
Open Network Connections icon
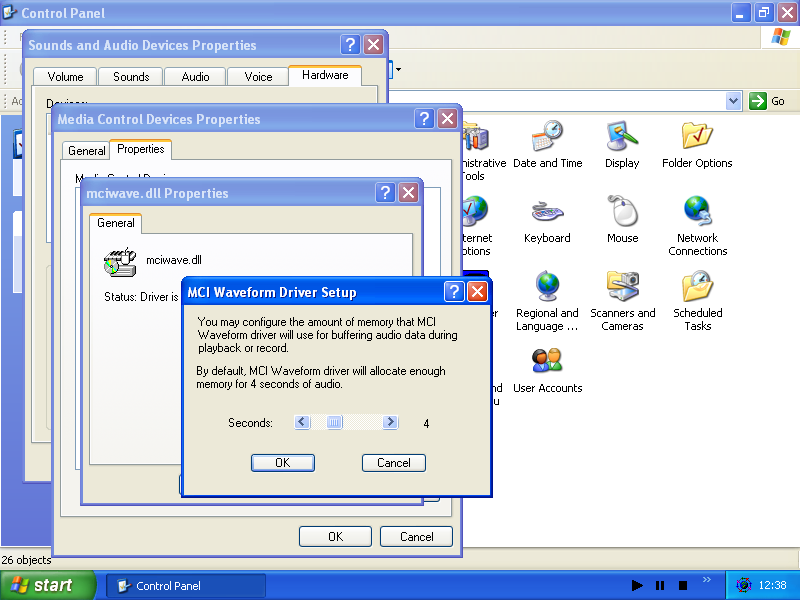(697, 212)
